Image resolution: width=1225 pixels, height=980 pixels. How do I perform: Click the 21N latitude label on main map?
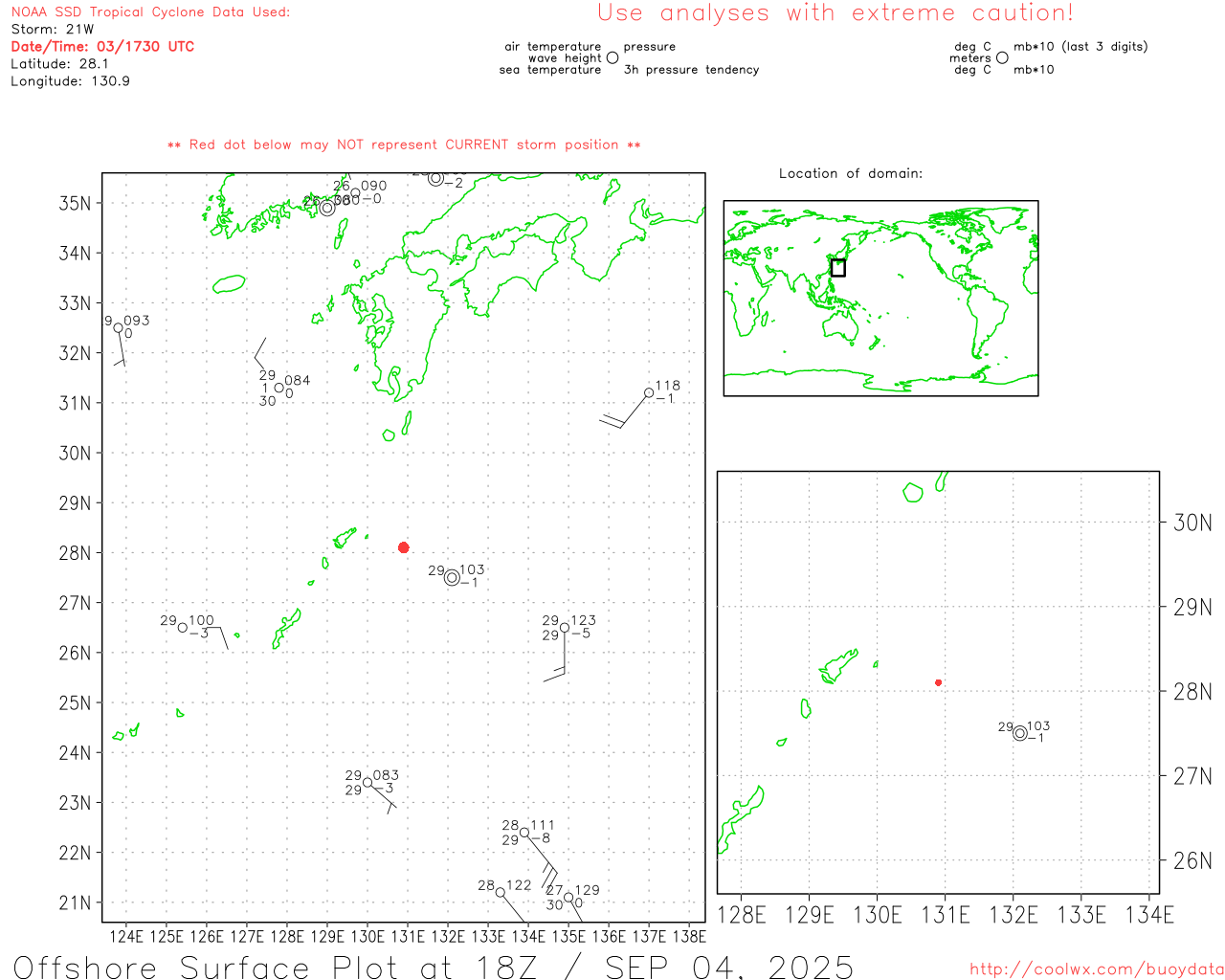click(x=76, y=902)
